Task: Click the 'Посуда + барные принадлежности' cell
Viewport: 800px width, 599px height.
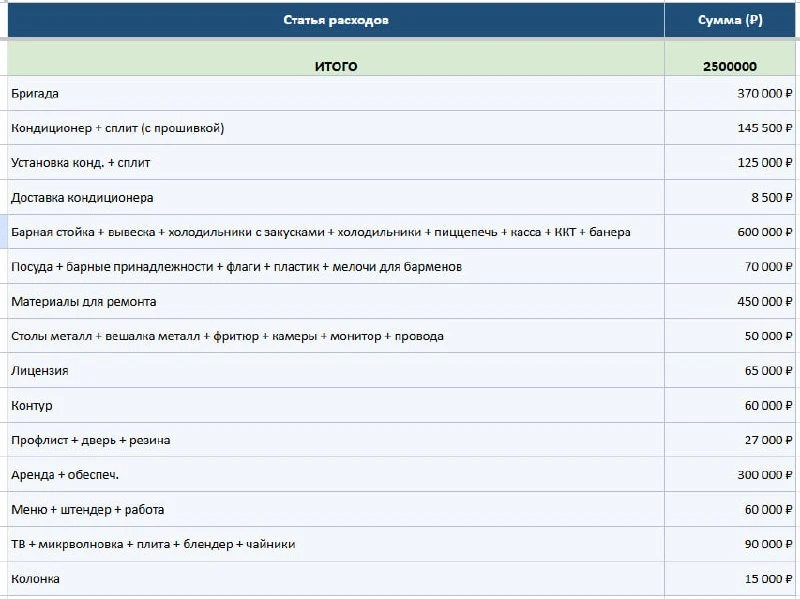Action: [336, 267]
